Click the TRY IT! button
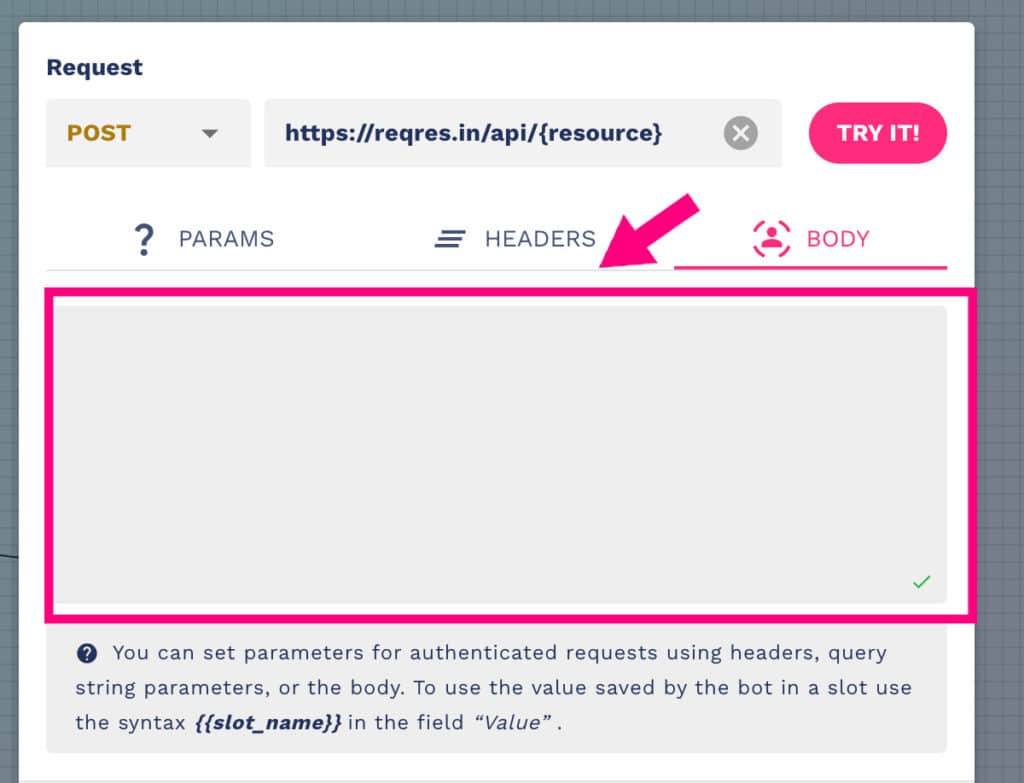1024x783 pixels. pyautogui.click(x=878, y=133)
